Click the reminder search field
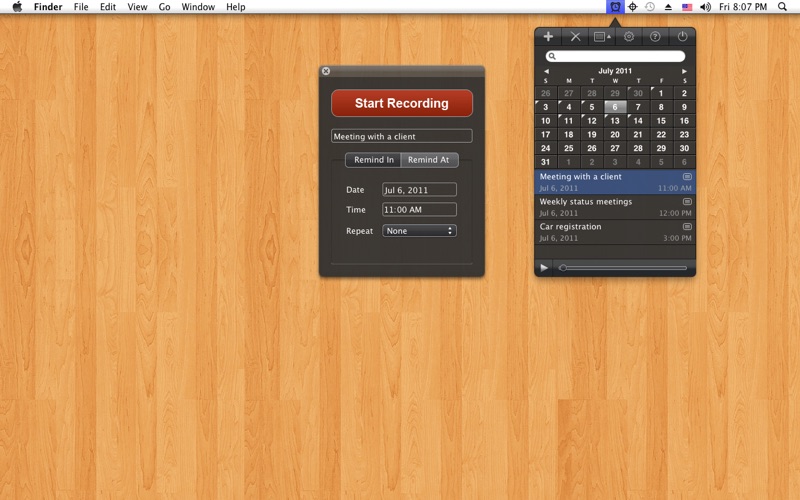Image resolution: width=800 pixels, height=500 pixels. click(x=615, y=56)
